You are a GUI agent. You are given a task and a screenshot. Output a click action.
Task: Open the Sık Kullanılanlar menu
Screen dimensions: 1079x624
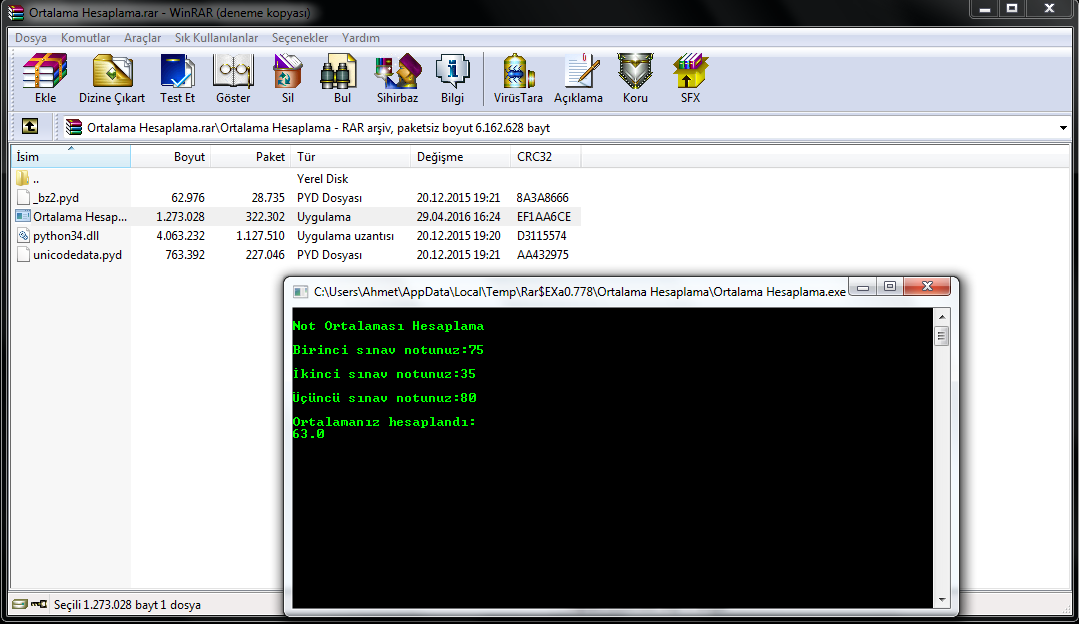click(216, 38)
